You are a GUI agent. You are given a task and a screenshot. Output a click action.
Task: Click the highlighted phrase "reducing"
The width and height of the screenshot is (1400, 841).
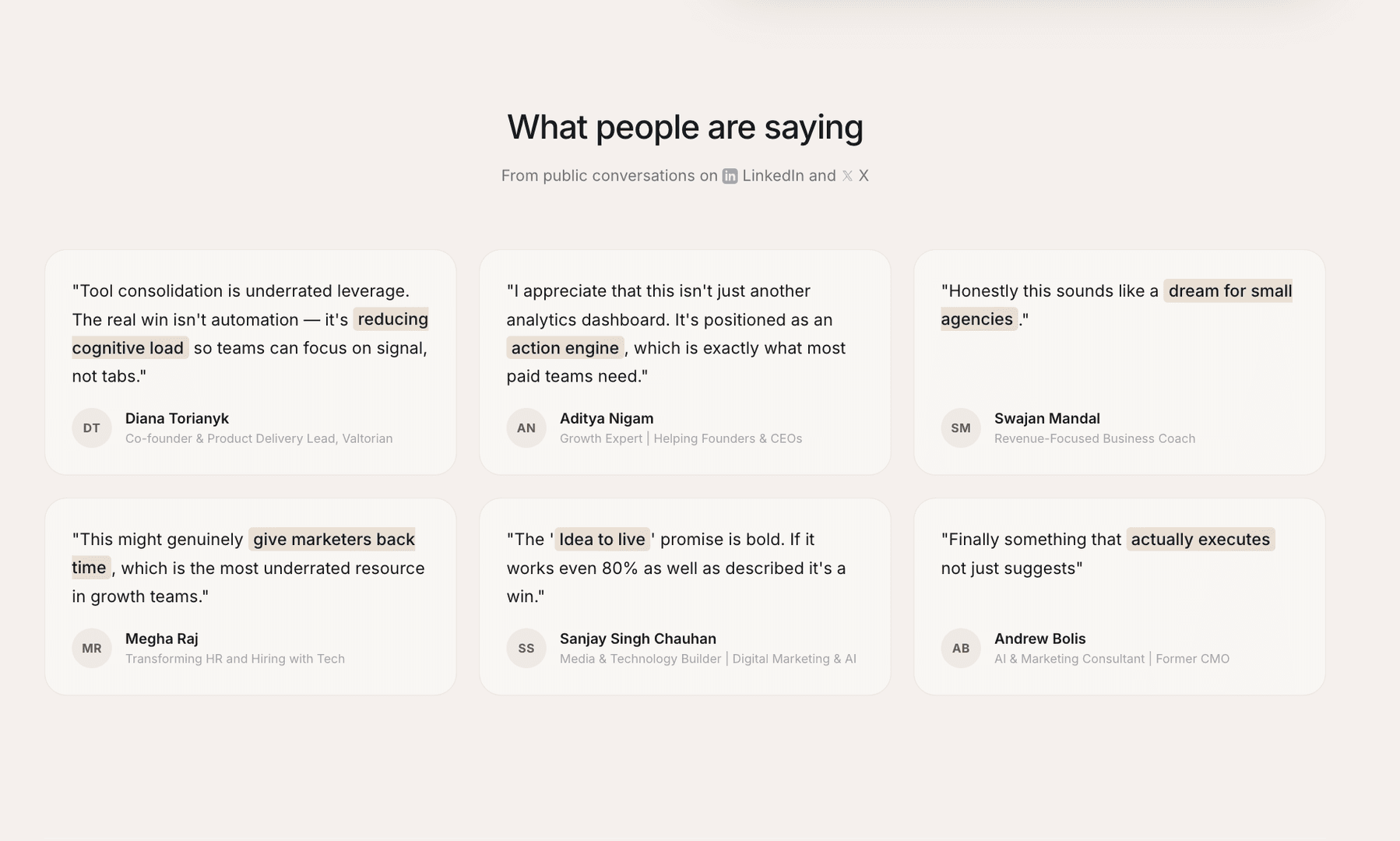[x=392, y=319]
